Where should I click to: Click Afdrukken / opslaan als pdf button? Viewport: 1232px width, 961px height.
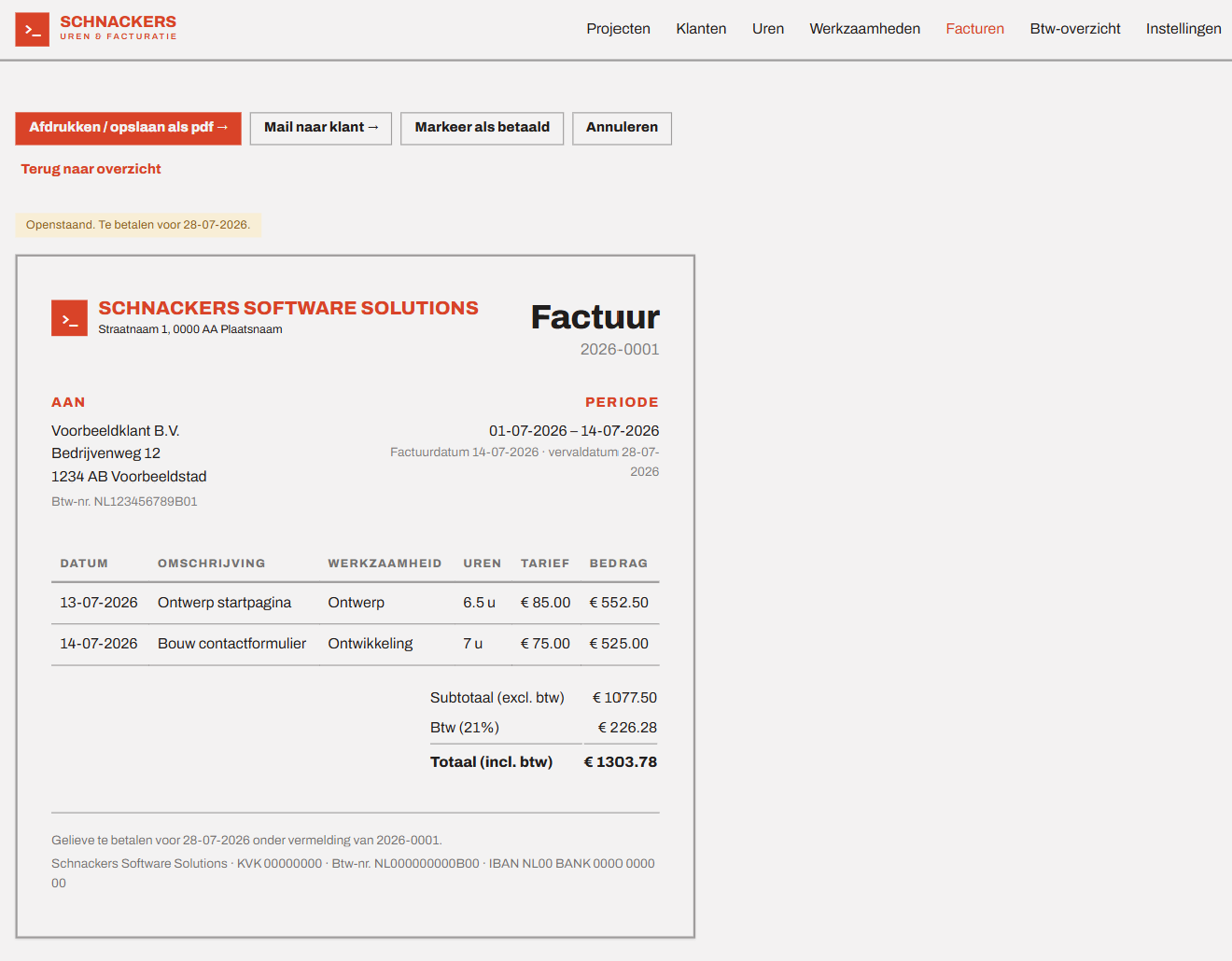tap(128, 128)
